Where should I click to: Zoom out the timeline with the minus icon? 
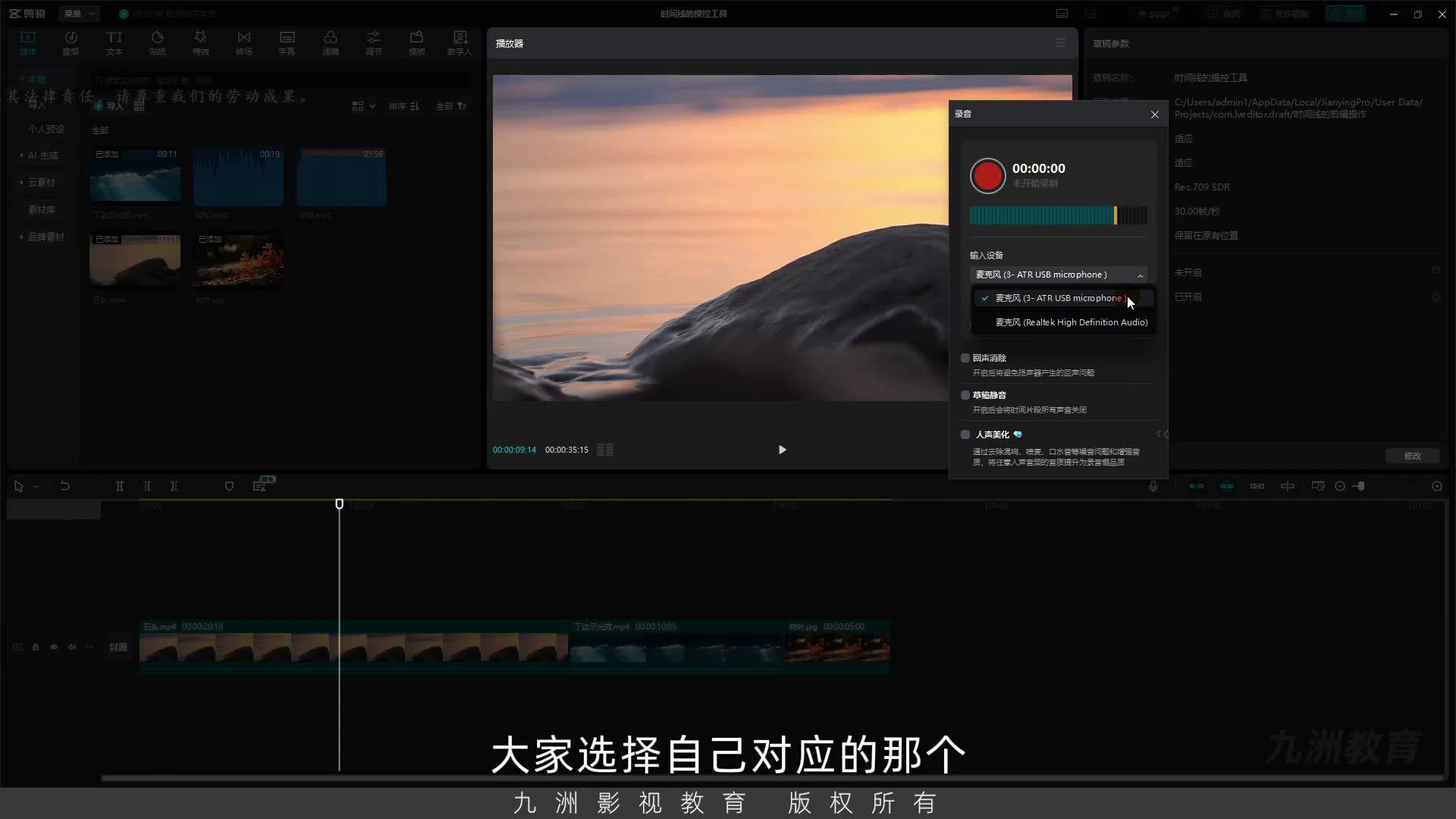point(1340,486)
